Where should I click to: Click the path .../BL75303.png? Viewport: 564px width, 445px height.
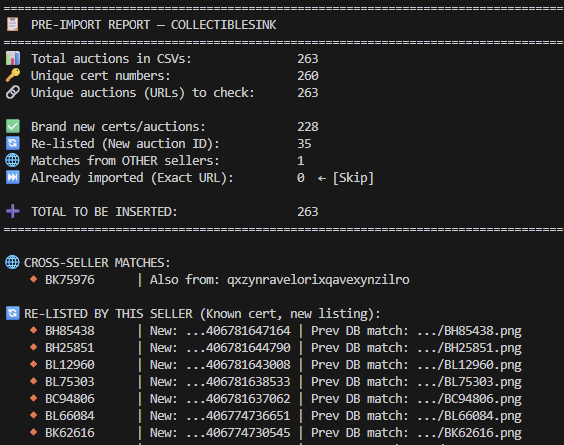469,381
